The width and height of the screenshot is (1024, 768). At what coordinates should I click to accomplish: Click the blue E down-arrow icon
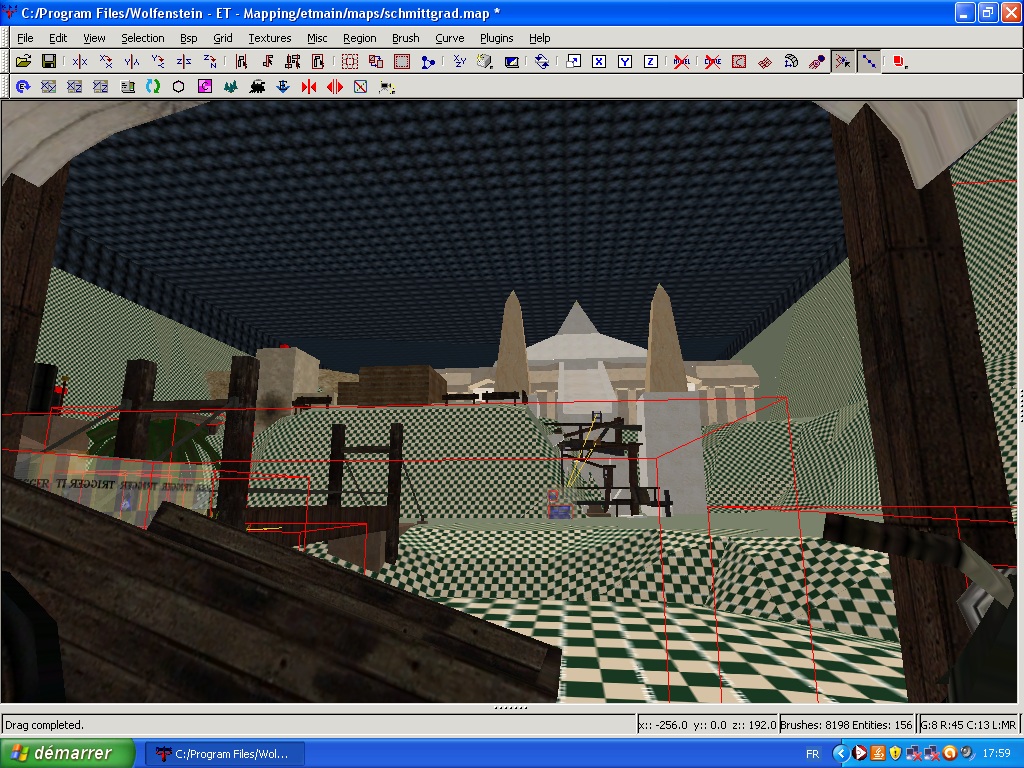(x=283, y=86)
